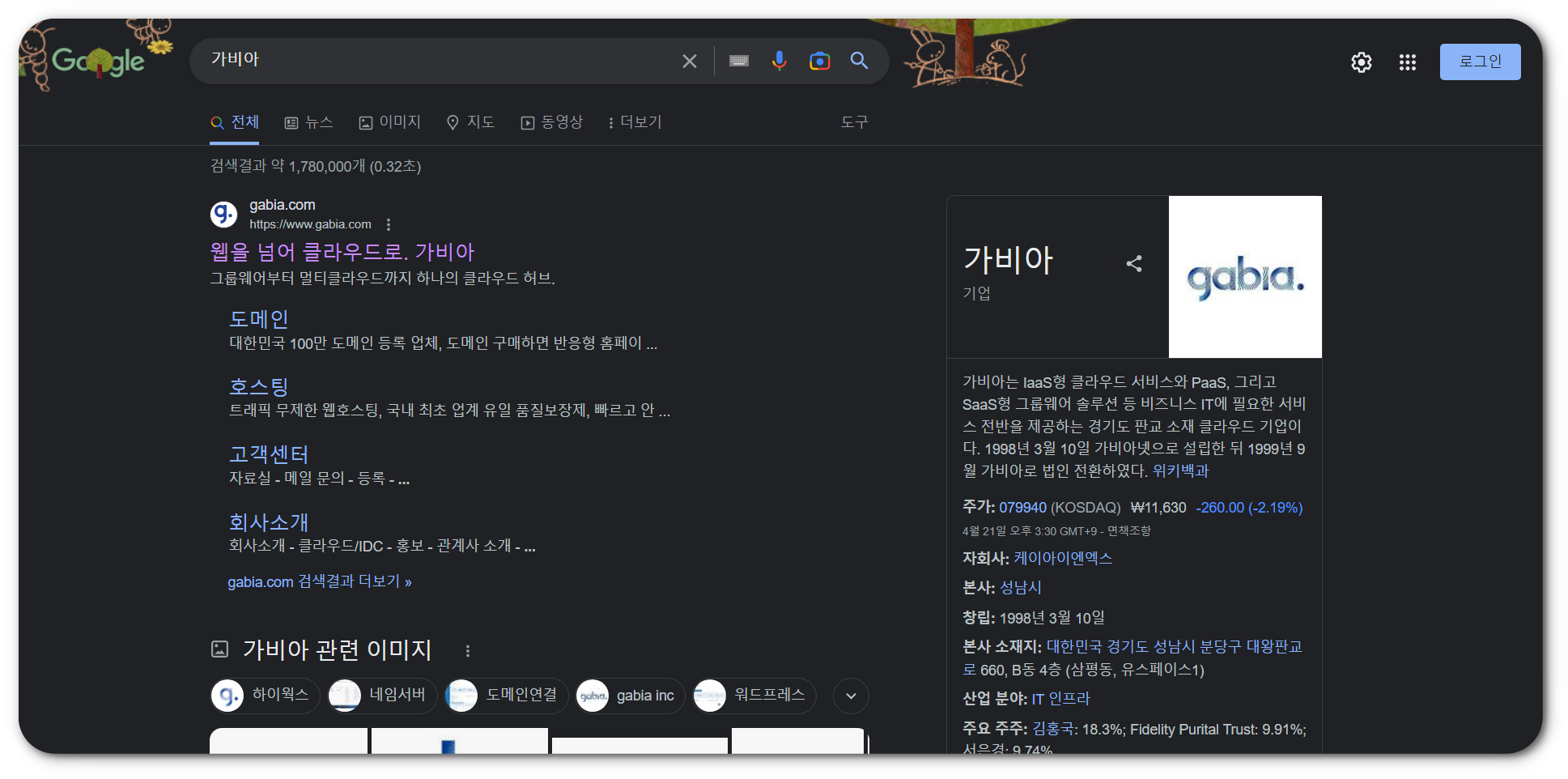
Task: Click the 로그인 button
Action: (1480, 62)
